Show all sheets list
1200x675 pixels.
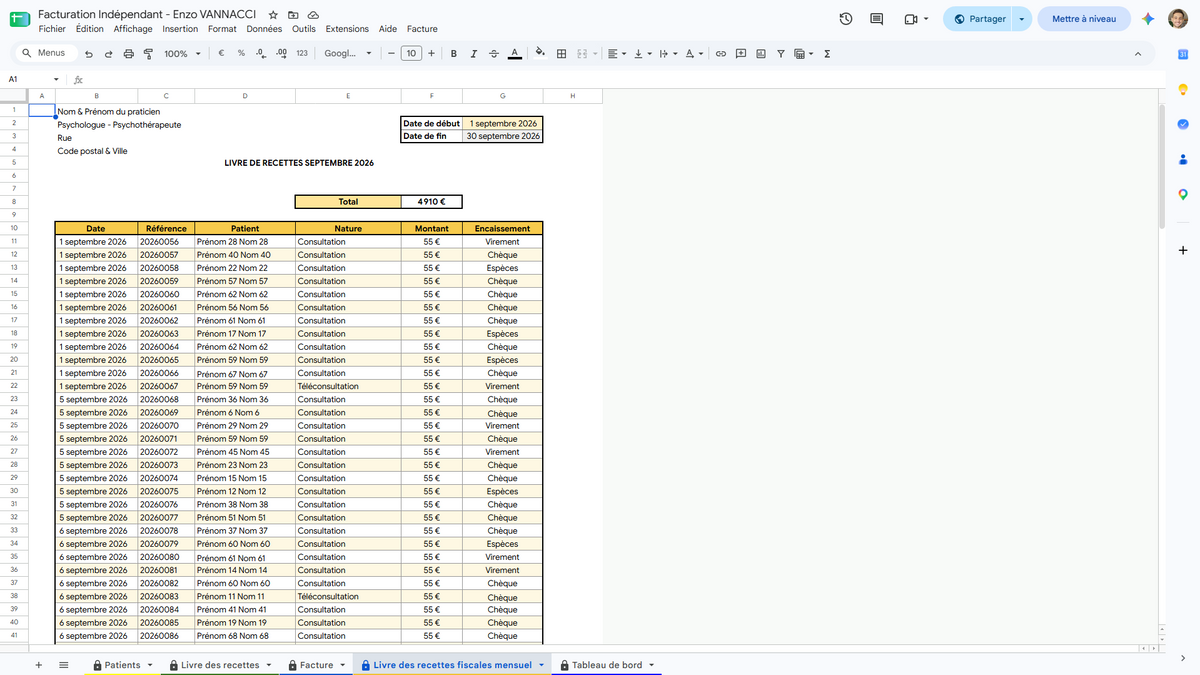pos(64,665)
